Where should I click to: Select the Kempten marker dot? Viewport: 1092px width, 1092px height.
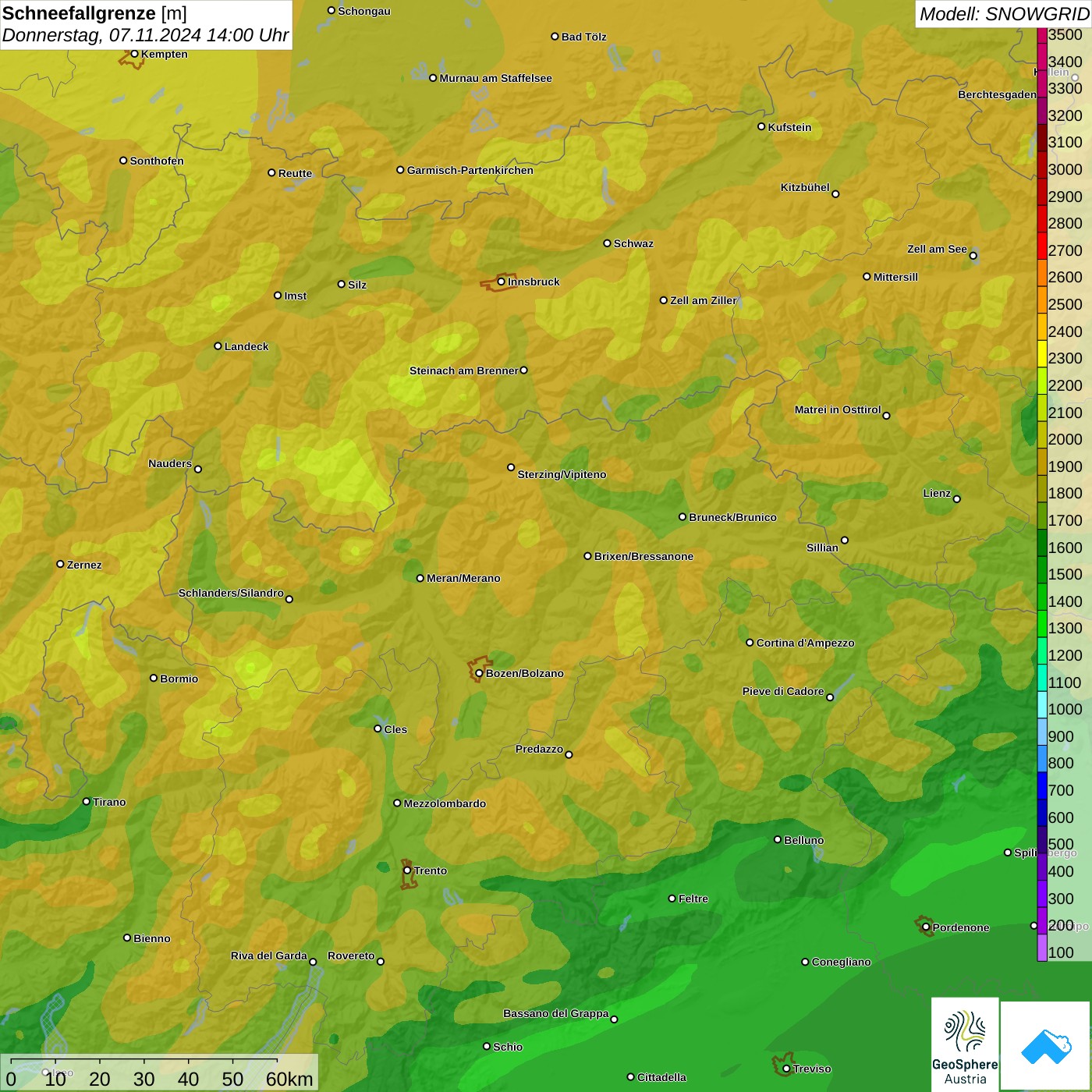tap(135, 54)
